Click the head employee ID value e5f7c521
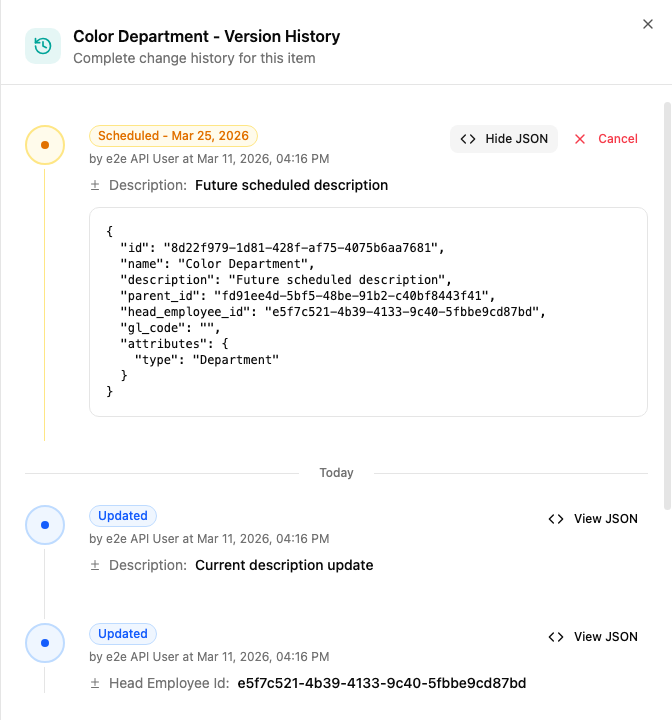This screenshot has width=672, height=720. tap(381, 683)
